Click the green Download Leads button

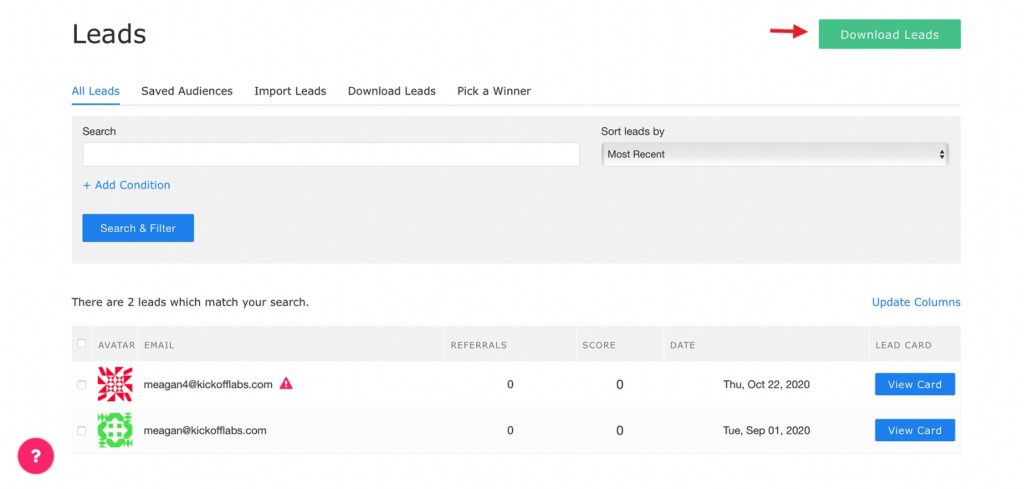(889, 34)
